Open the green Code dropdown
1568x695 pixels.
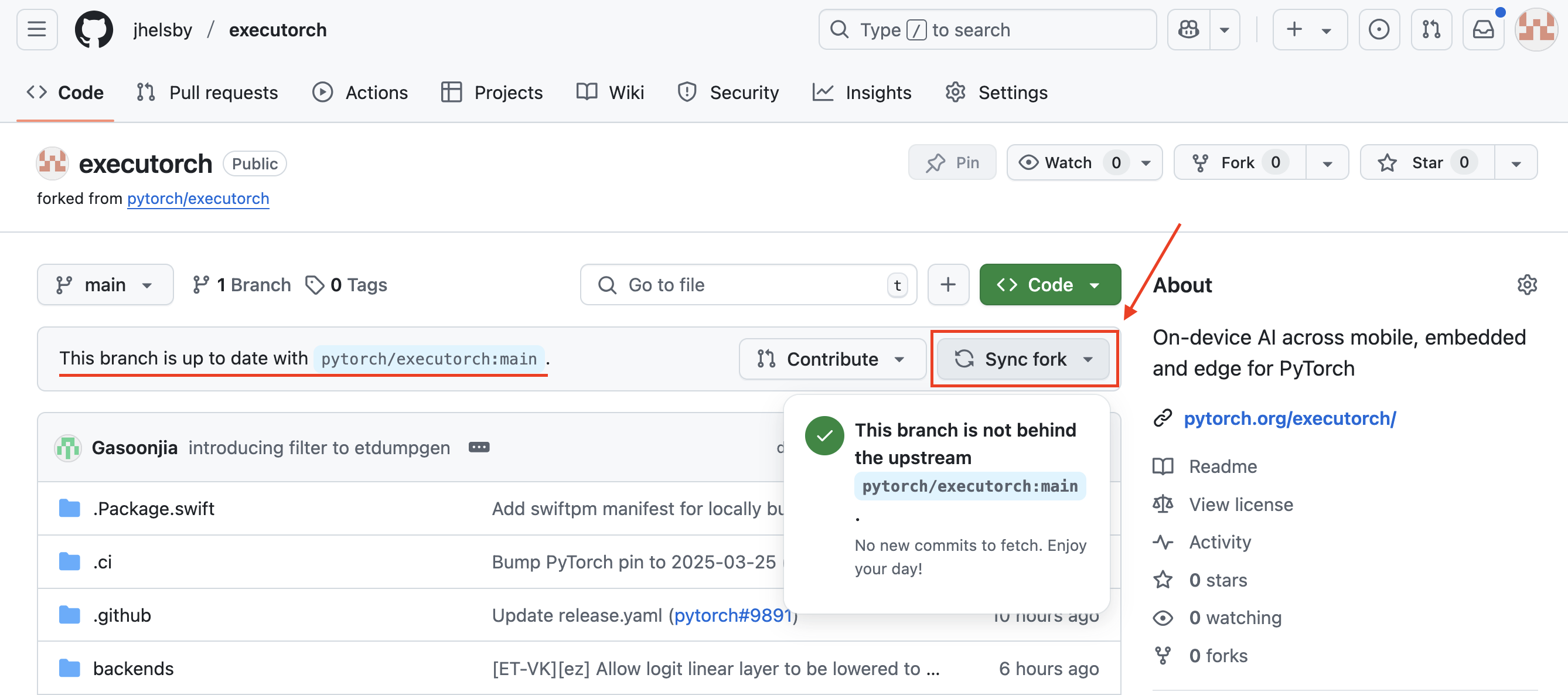click(x=1049, y=284)
